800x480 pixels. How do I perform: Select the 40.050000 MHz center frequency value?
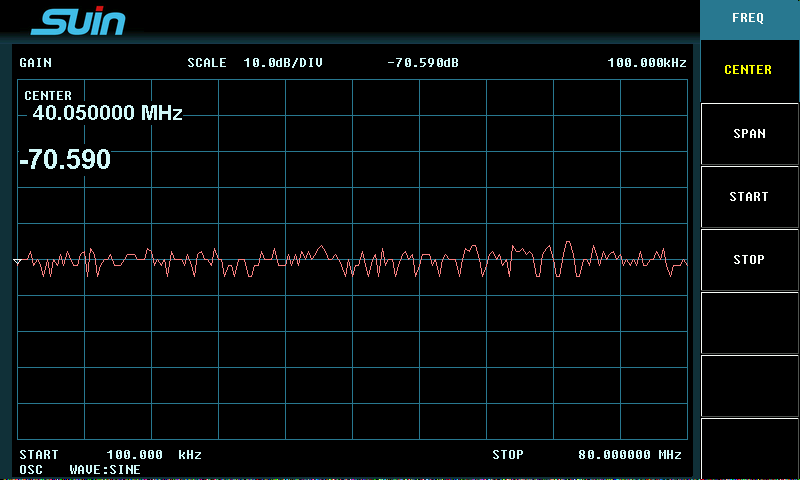tap(107, 114)
